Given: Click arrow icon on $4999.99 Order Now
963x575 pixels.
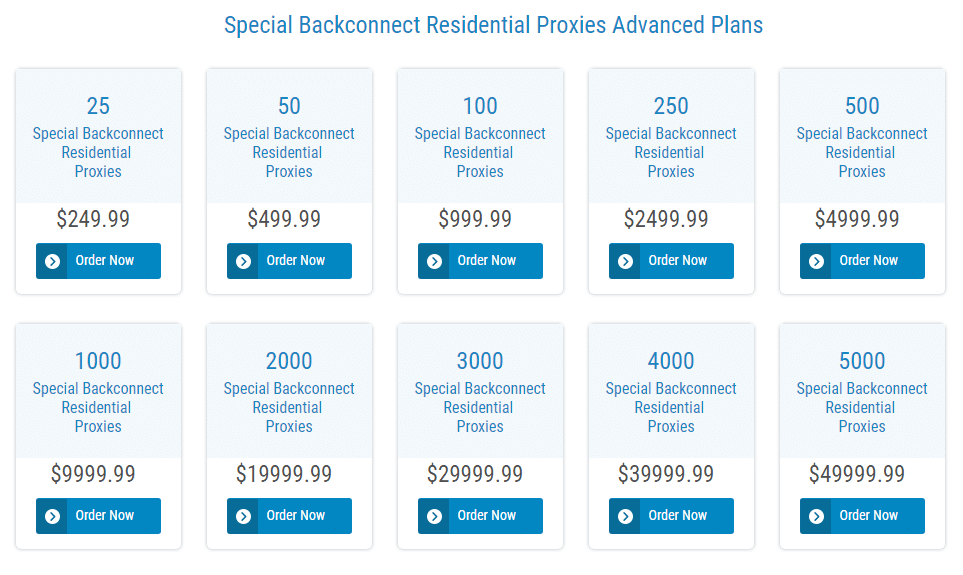Looking at the screenshot, I should 817,261.
